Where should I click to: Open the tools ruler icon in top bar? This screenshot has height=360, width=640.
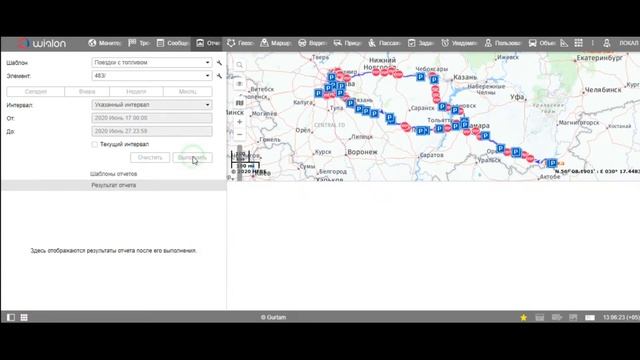point(564,43)
